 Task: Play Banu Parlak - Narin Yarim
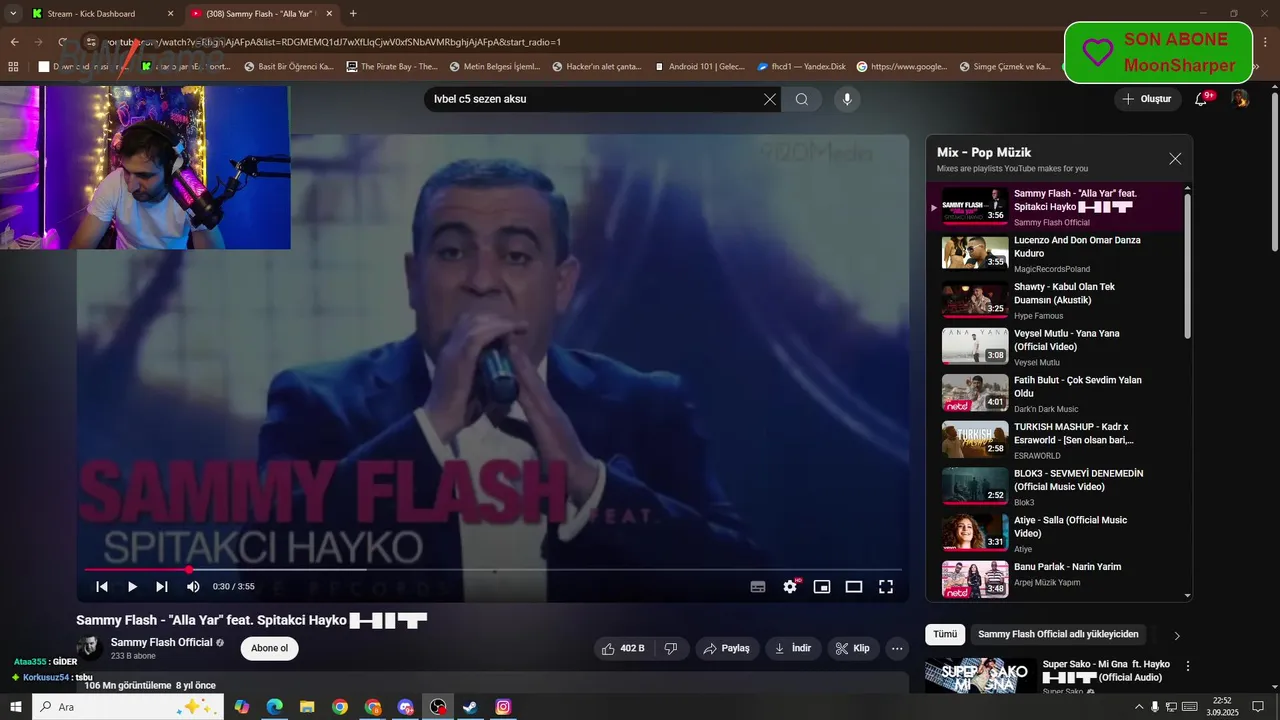(x=1058, y=579)
